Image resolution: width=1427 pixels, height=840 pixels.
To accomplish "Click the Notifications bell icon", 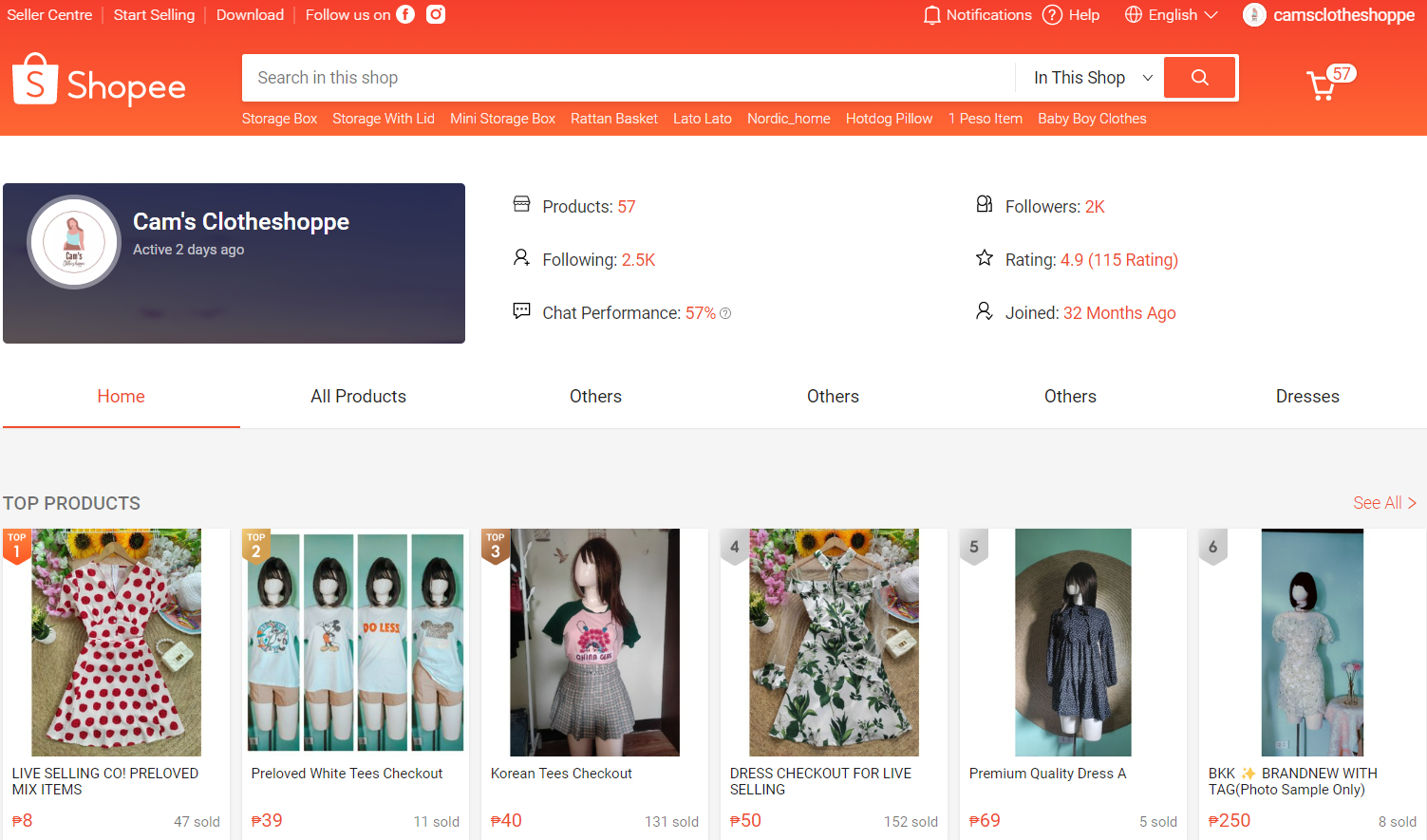I will (932, 15).
